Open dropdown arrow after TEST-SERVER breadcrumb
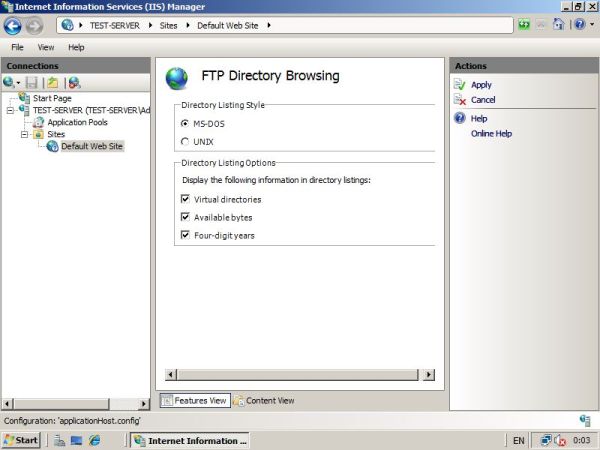600x450 pixels. pyautogui.click(x=150, y=25)
